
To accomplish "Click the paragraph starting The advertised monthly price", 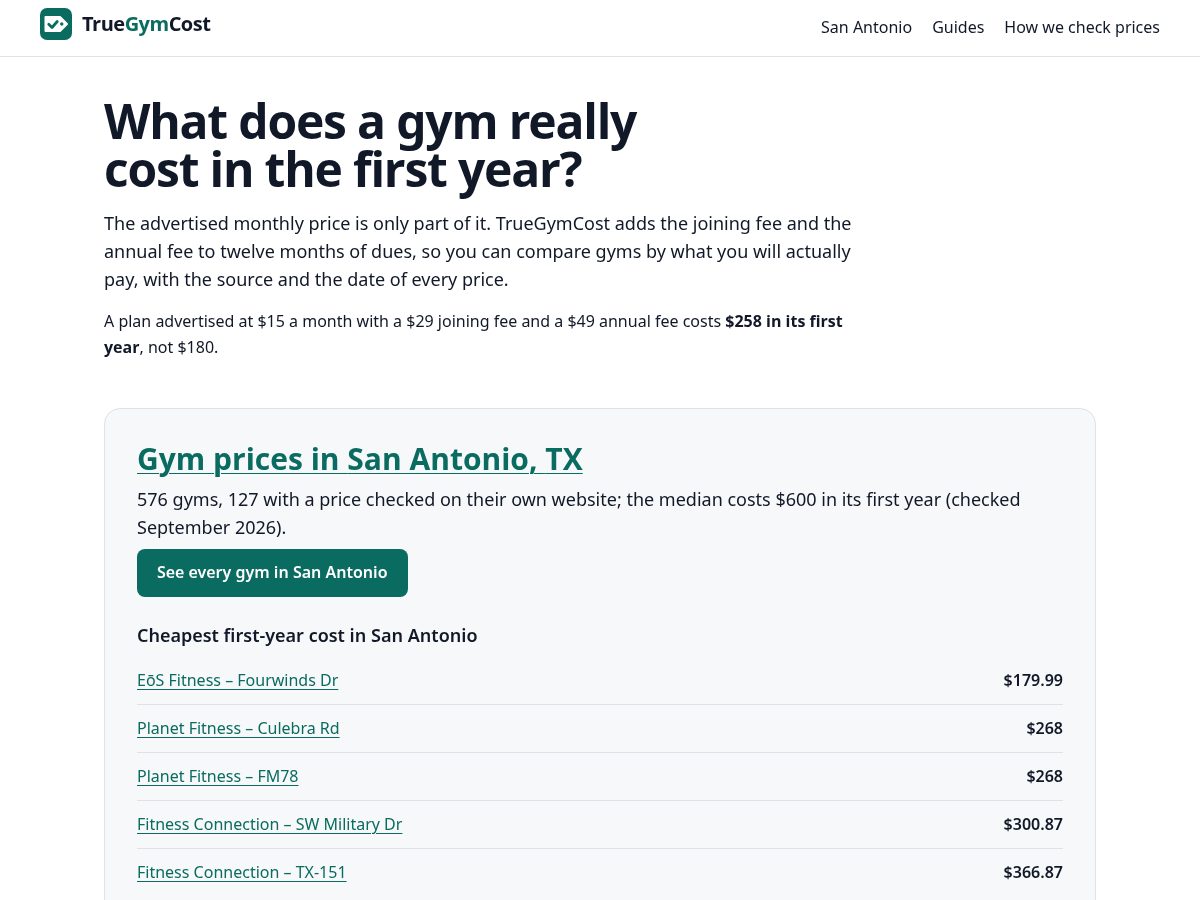I will 478,251.
